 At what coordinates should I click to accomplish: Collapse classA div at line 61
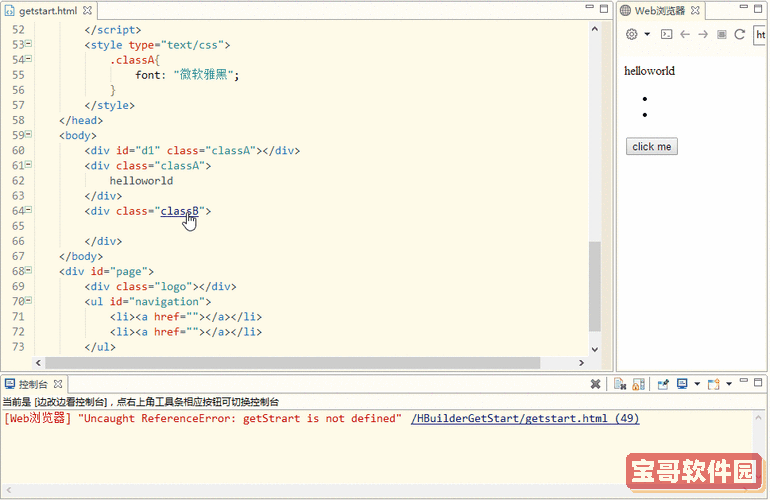[28, 165]
